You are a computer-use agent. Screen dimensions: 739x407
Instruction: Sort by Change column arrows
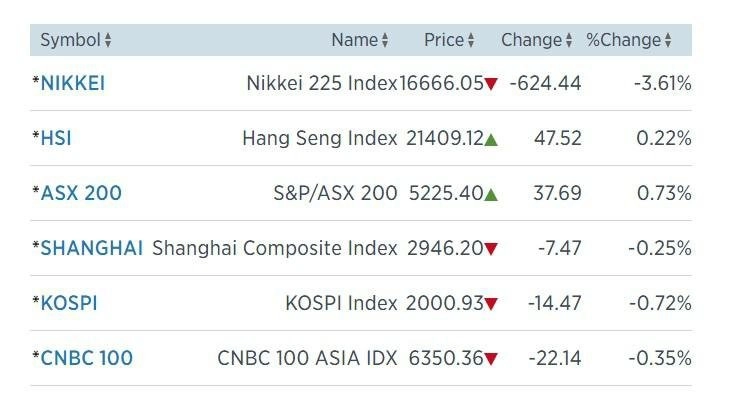click(569, 41)
